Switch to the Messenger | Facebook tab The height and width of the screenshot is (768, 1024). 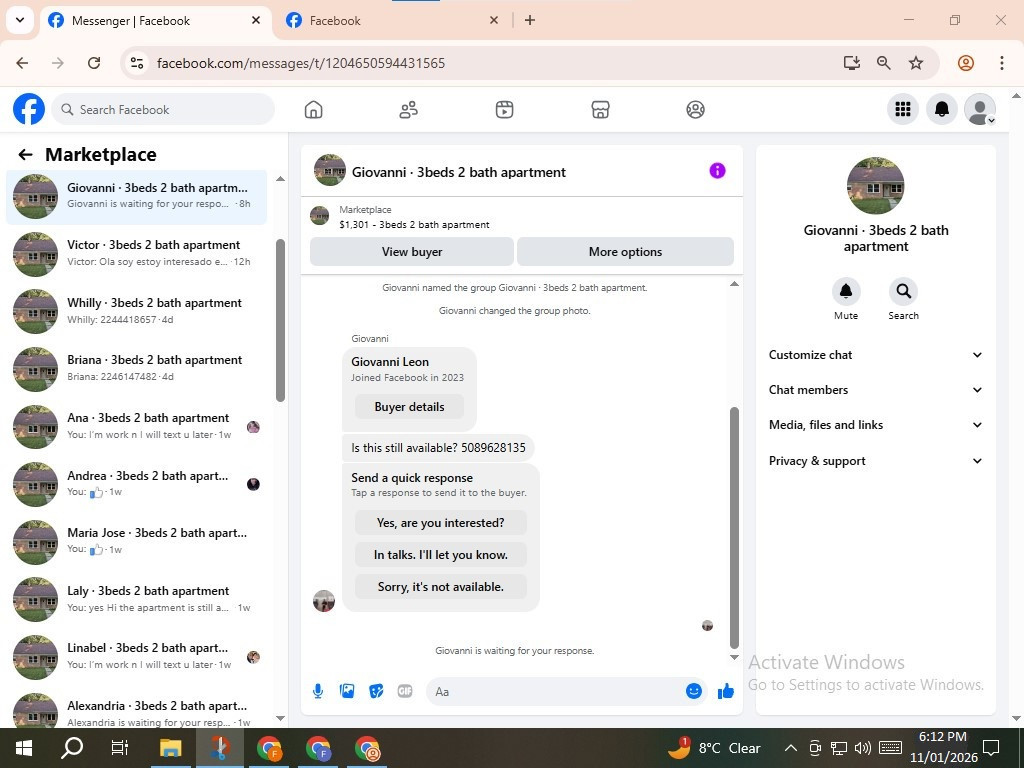click(x=156, y=21)
